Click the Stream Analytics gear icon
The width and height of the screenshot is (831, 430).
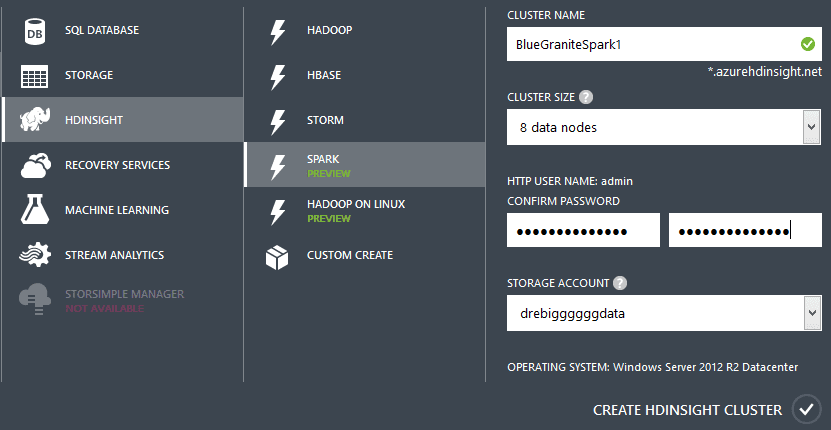pos(35,255)
